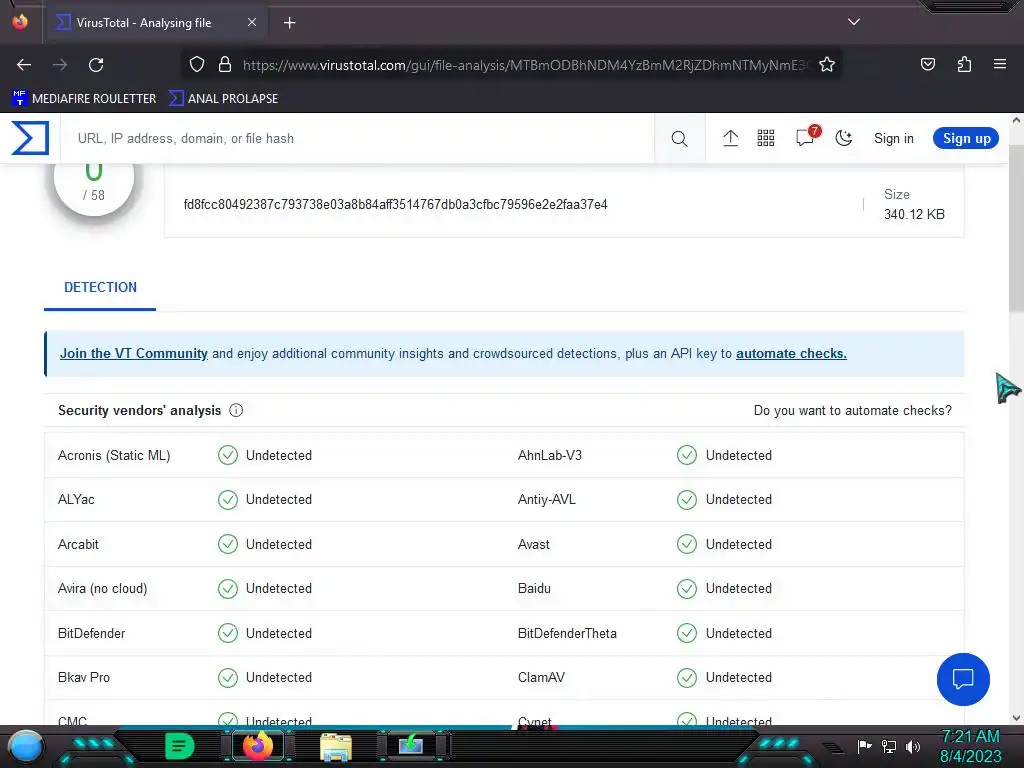Click the BitDefender vendor name

(91, 633)
